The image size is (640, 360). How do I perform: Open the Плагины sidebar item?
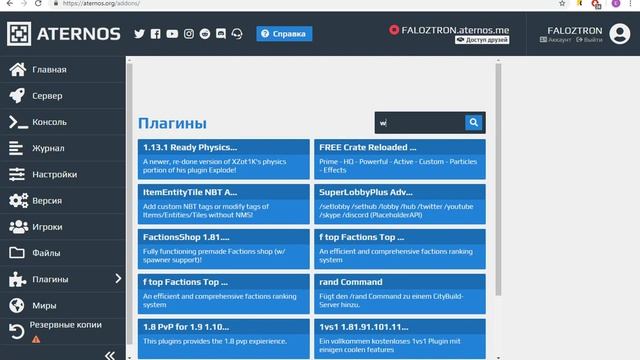coord(63,279)
